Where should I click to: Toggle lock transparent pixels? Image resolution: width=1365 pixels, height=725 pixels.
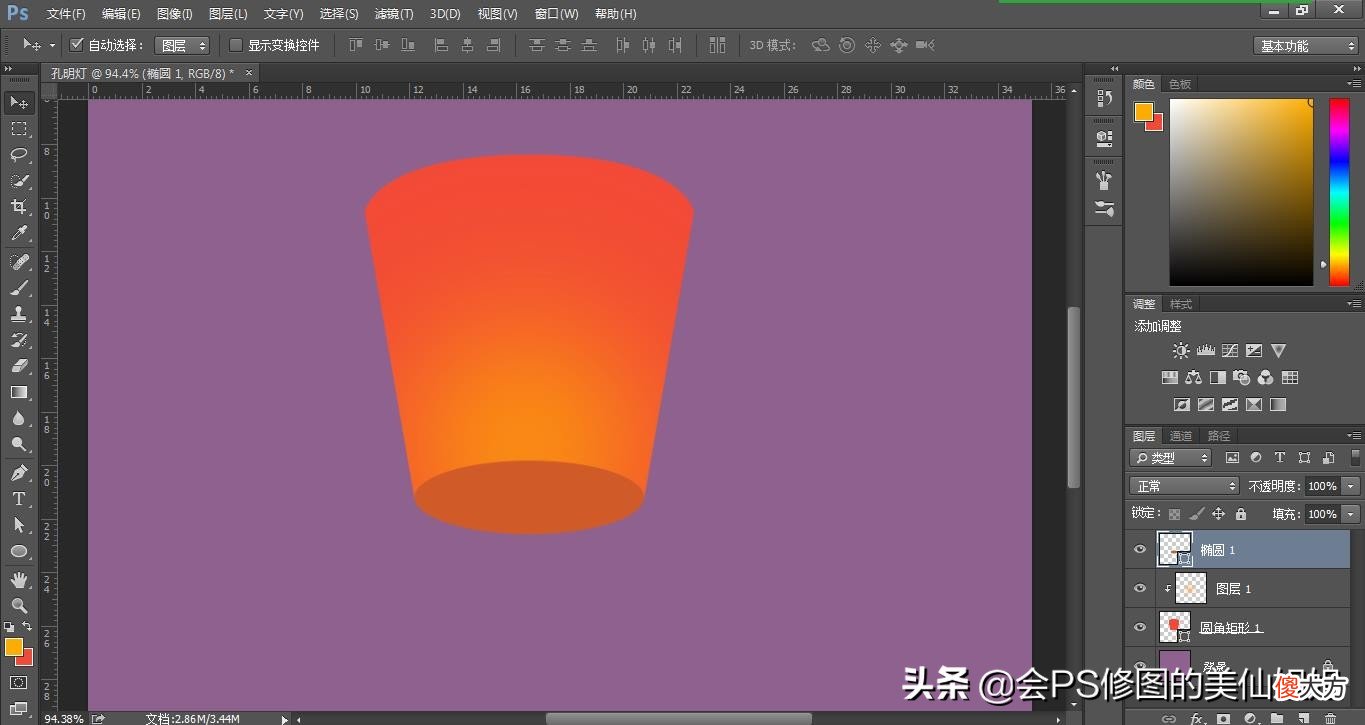(x=1174, y=514)
